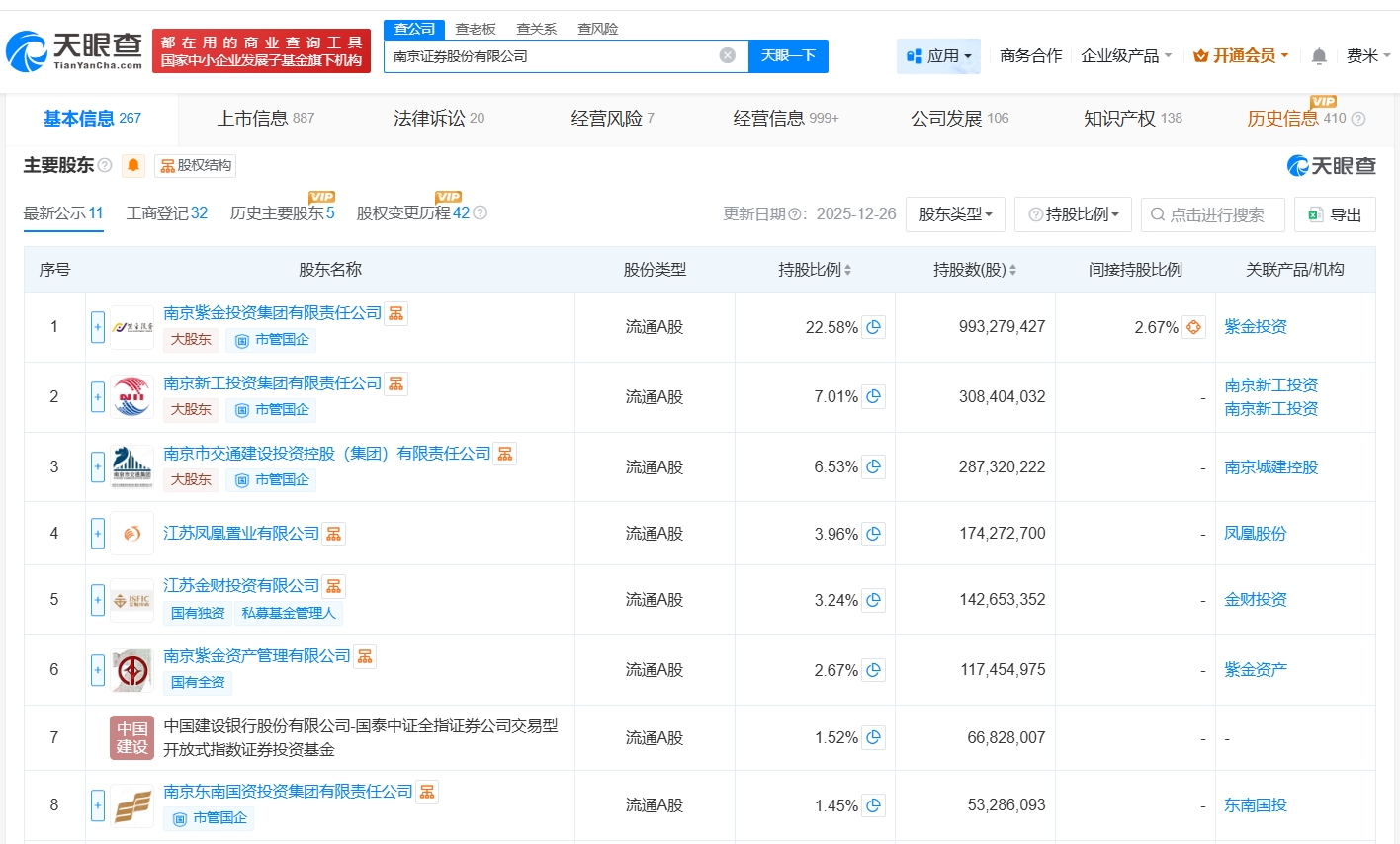
Task: Click the 天眼一下 search button
Action: (x=787, y=56)
